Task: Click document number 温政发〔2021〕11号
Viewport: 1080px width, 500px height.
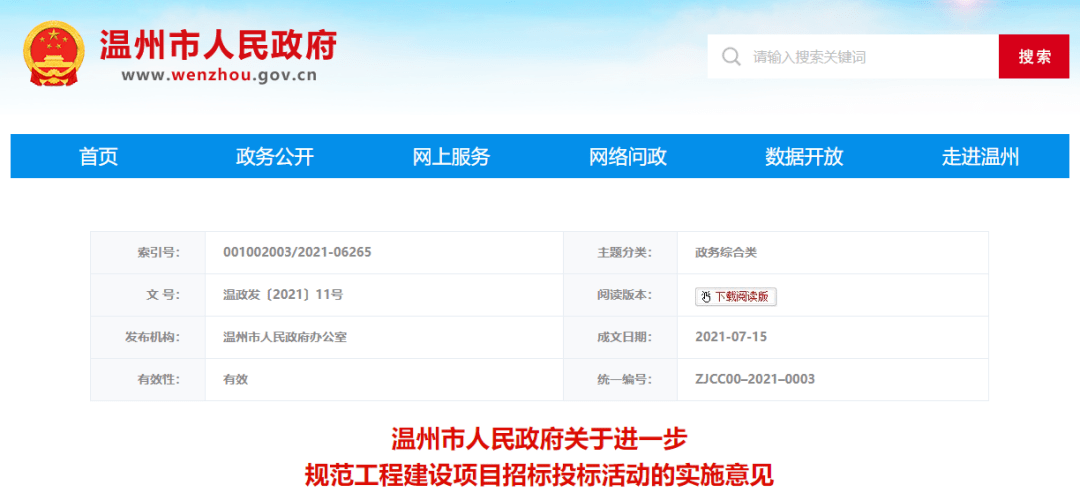Action: 283,295
